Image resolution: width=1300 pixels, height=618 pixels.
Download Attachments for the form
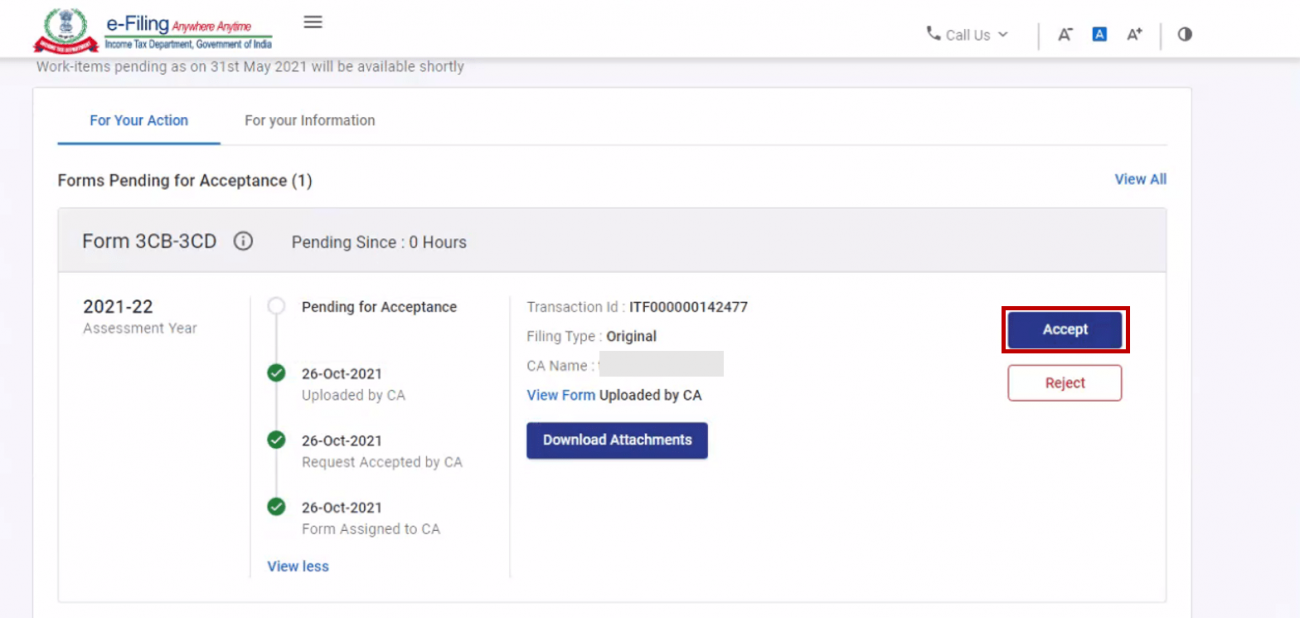pyautogui.click(x=617, y=440)
